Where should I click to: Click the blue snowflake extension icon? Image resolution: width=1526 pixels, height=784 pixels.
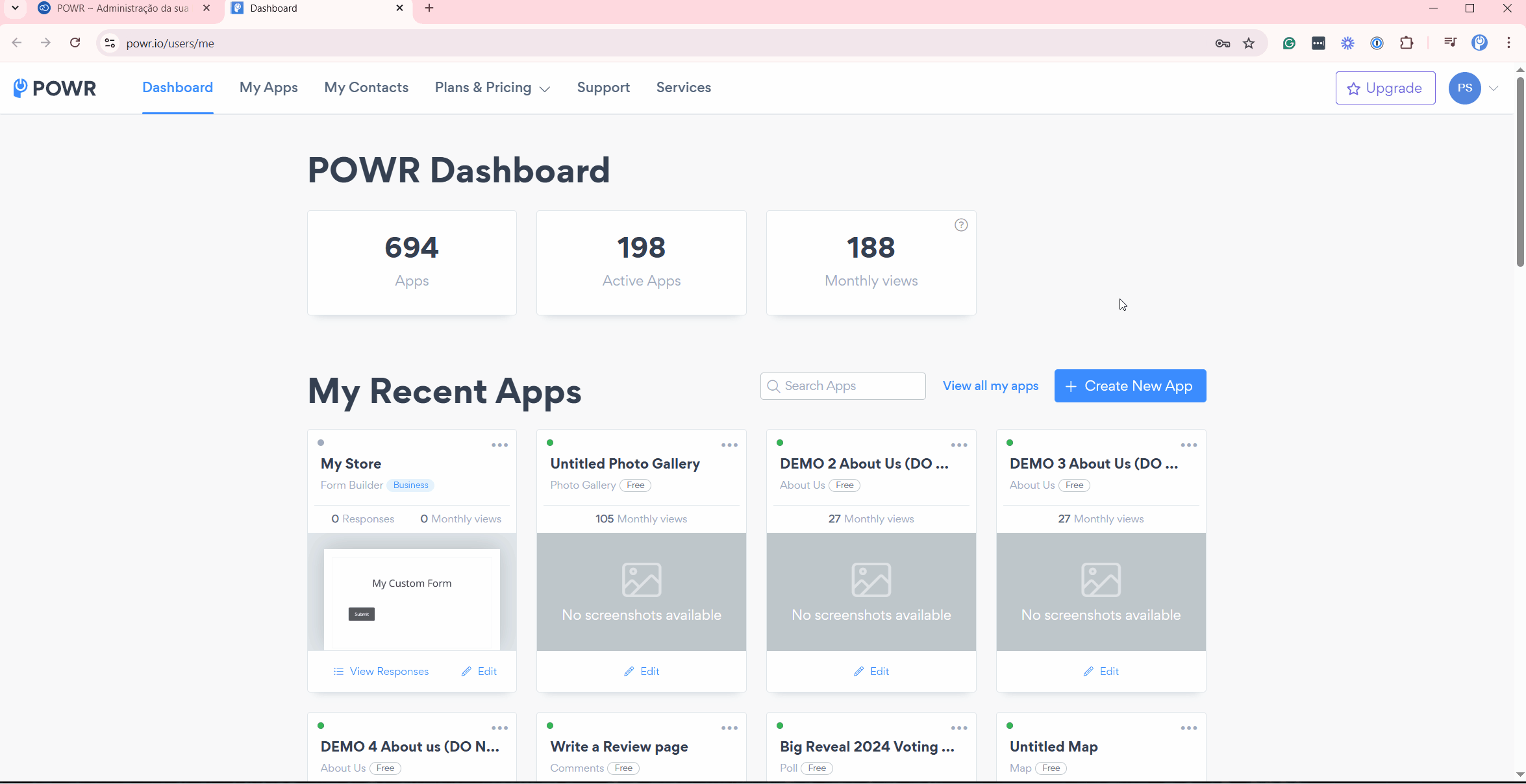point(1348,43)
